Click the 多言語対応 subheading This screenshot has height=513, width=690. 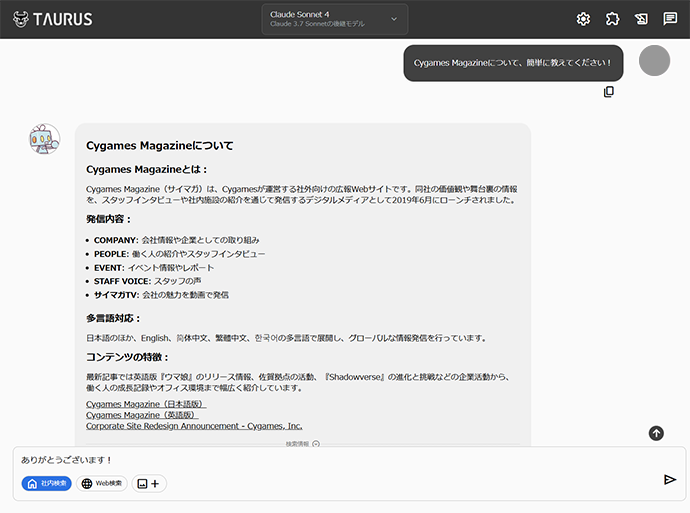click(113, 318)
